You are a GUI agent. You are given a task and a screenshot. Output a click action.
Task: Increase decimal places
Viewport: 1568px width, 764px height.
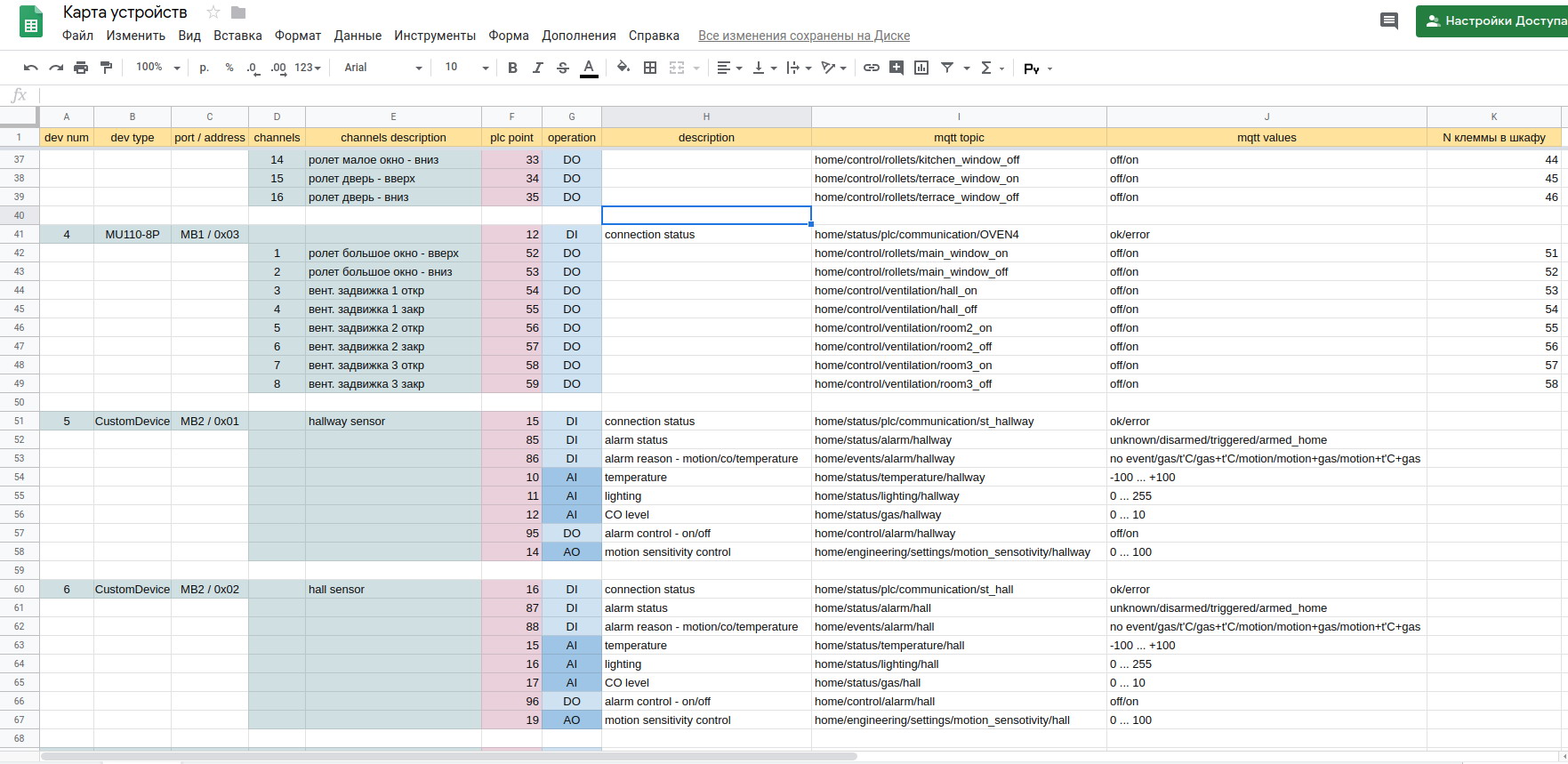tap(278, 68)
